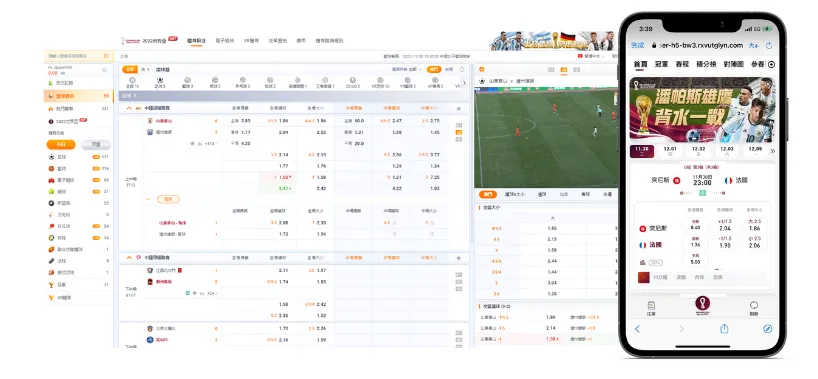The height and width of the screenshot is (379, 818).
Task: Reload page using Safari refresh icon
Action: click(769, 45)
